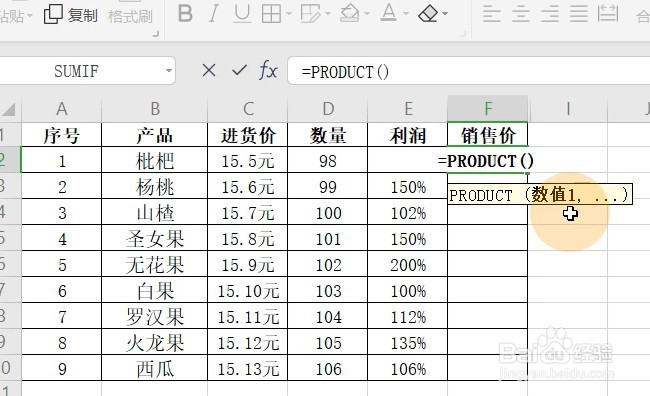Click distributed alignment icon
650x396 pixels.
(608, 14)
